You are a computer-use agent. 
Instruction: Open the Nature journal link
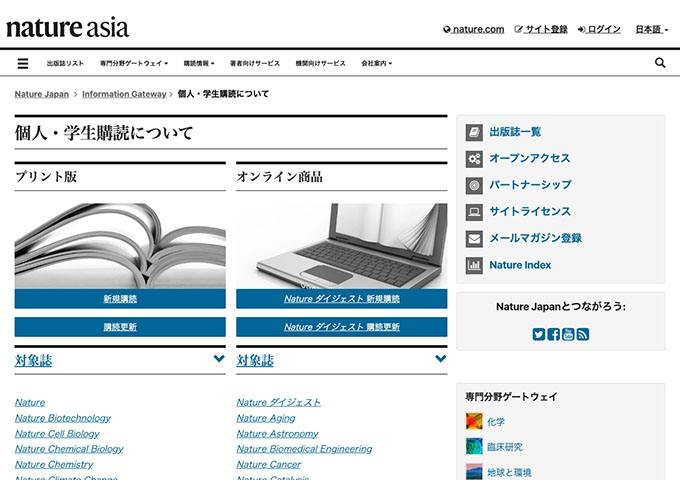tap(30, 402)
